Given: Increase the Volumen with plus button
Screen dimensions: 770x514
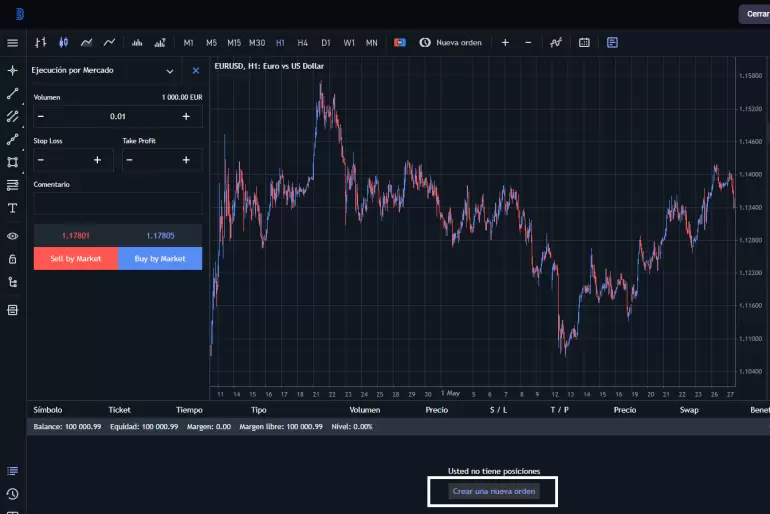Looking at the screenshot, I should click(x=186, y=117).
